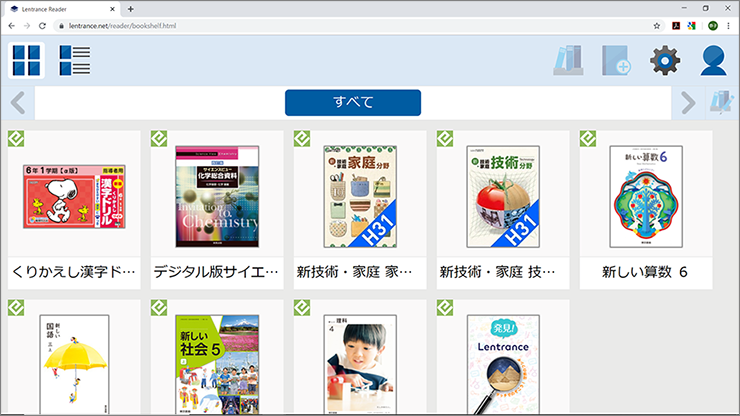
Task: Open 新しい算数 6 book cover
Action: coord(646,196)
